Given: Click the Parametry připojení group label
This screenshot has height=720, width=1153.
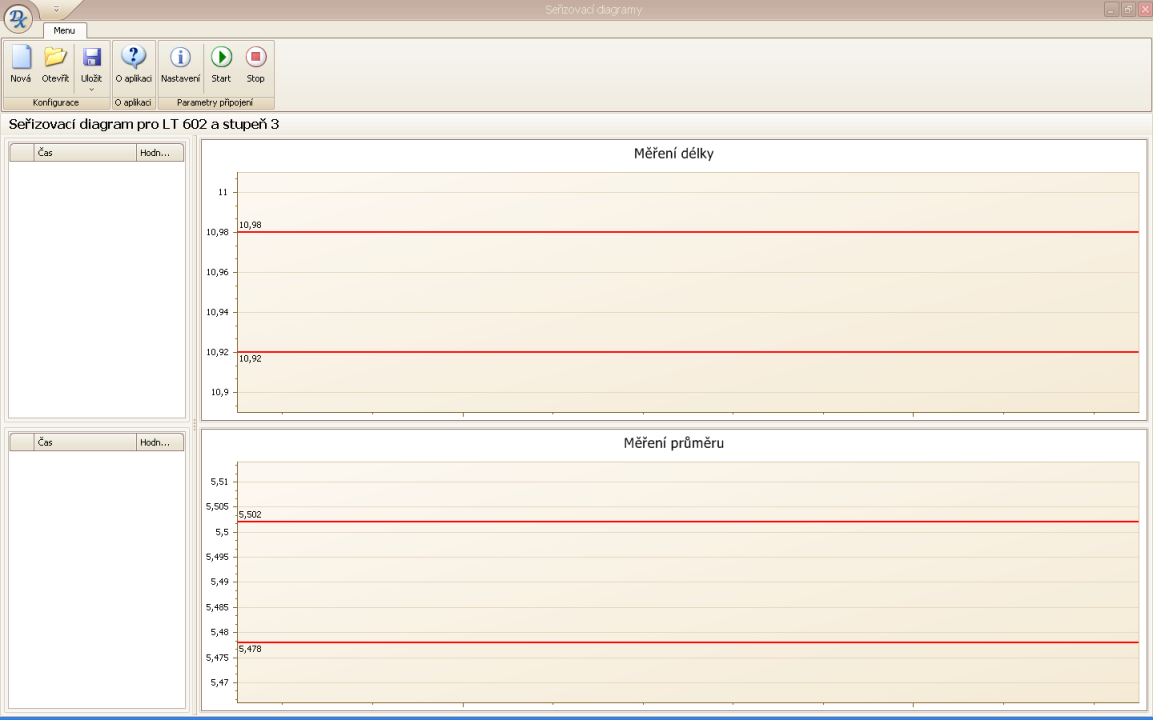Looking at the screenshot, I should pyautogui.click(x=215, y=103).
